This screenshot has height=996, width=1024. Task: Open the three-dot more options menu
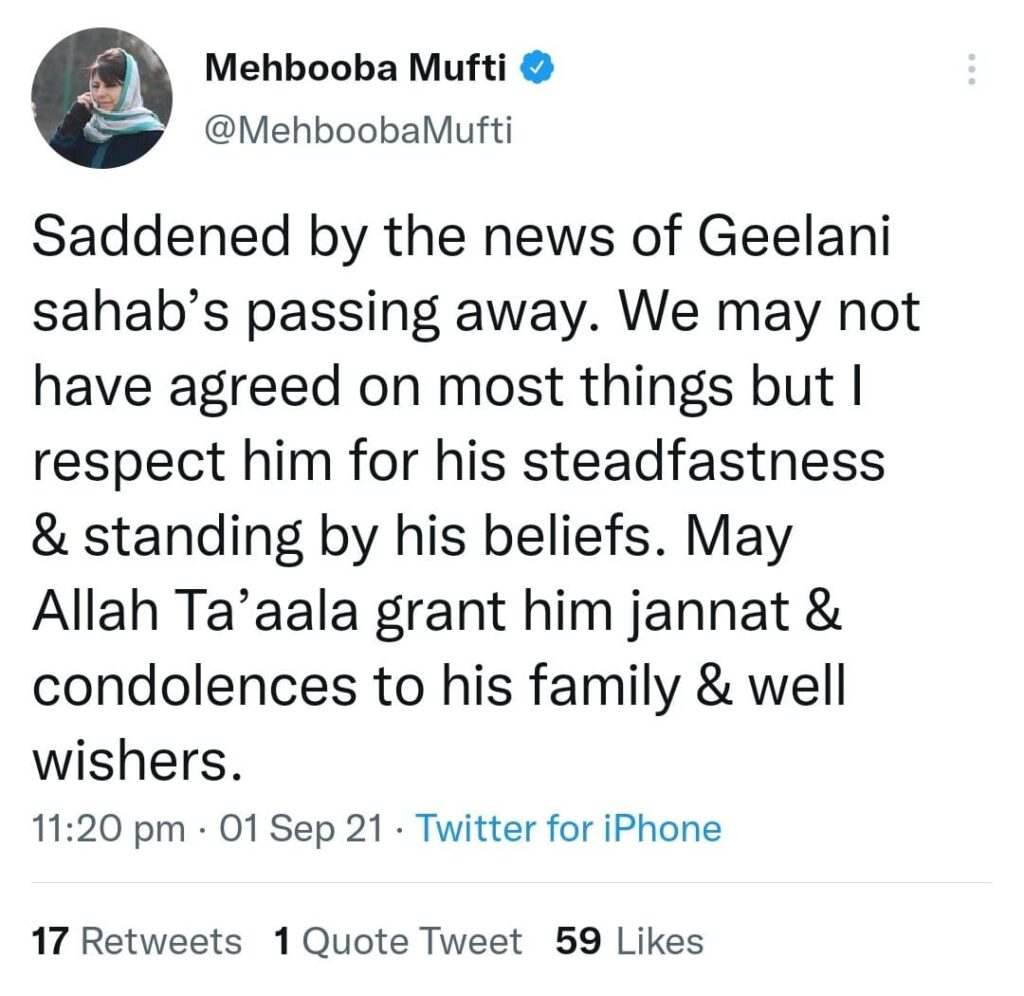[971, 69]
